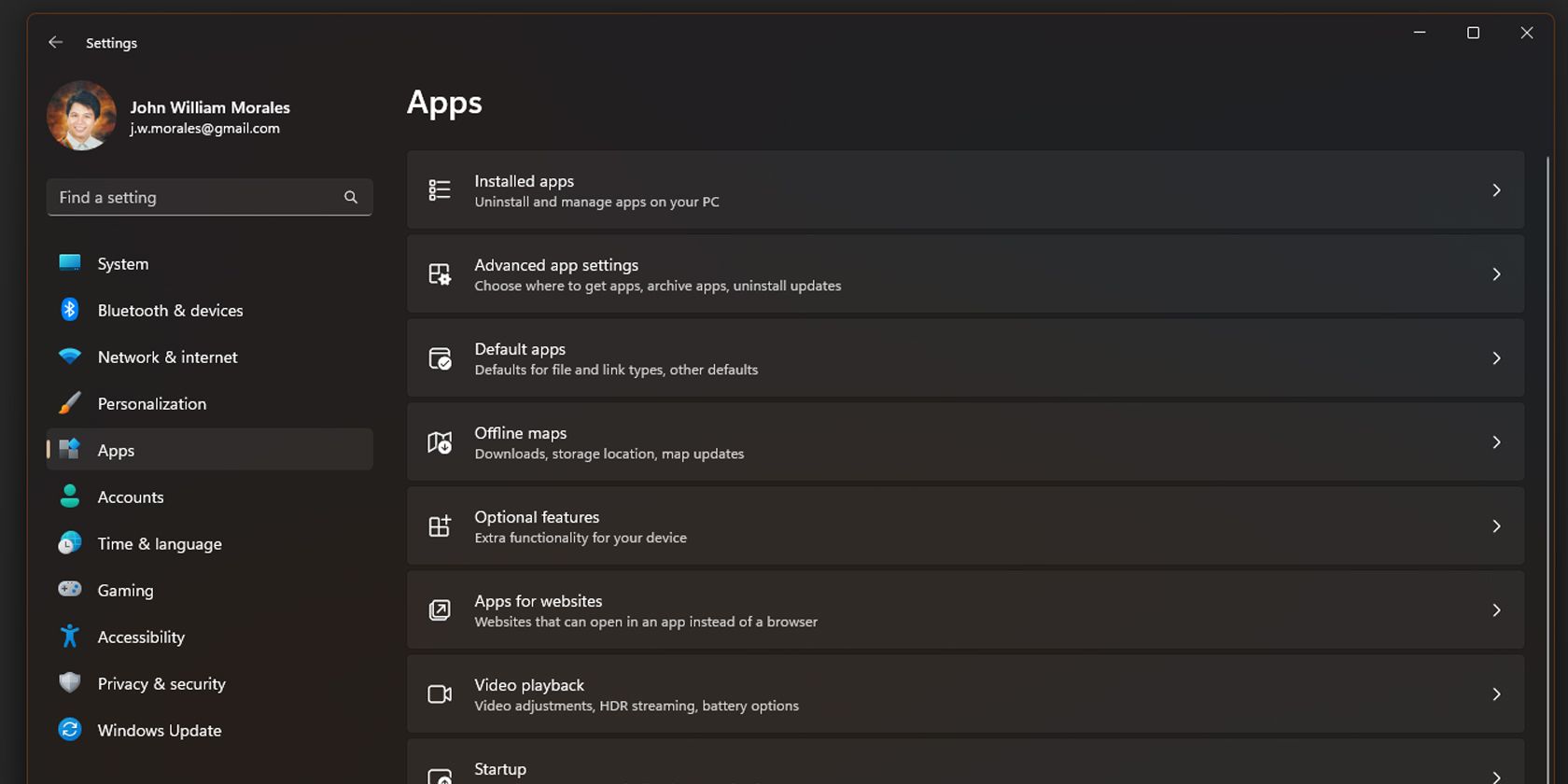Click the Default apps checkmark icon
Viewport: 1568px width, 784px height.
[439, 357]
